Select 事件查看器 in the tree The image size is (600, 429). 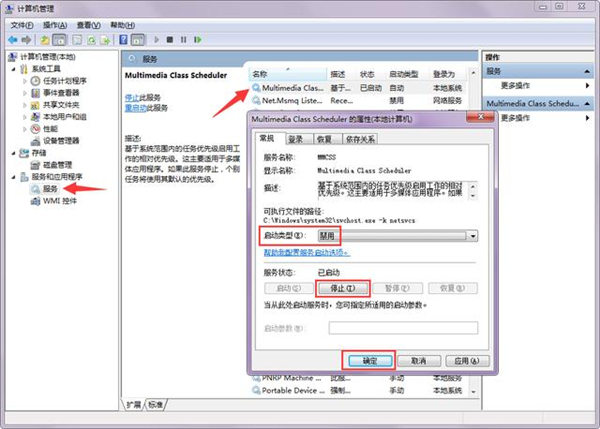point(61,93)
